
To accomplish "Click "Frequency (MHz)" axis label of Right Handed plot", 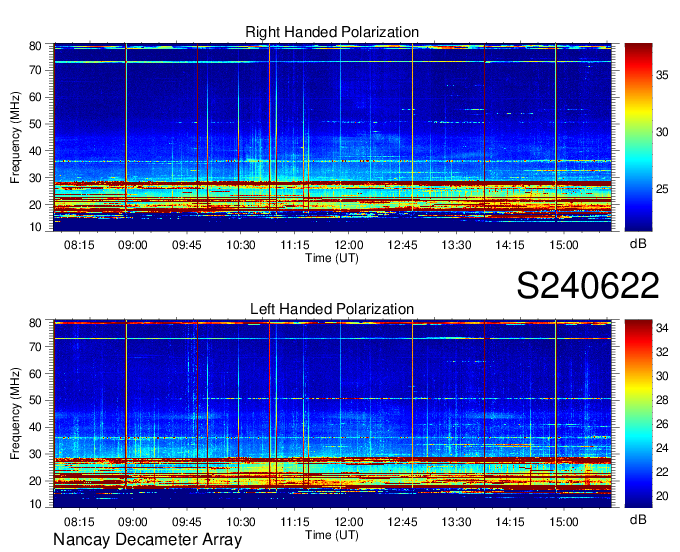I will 15,137.
